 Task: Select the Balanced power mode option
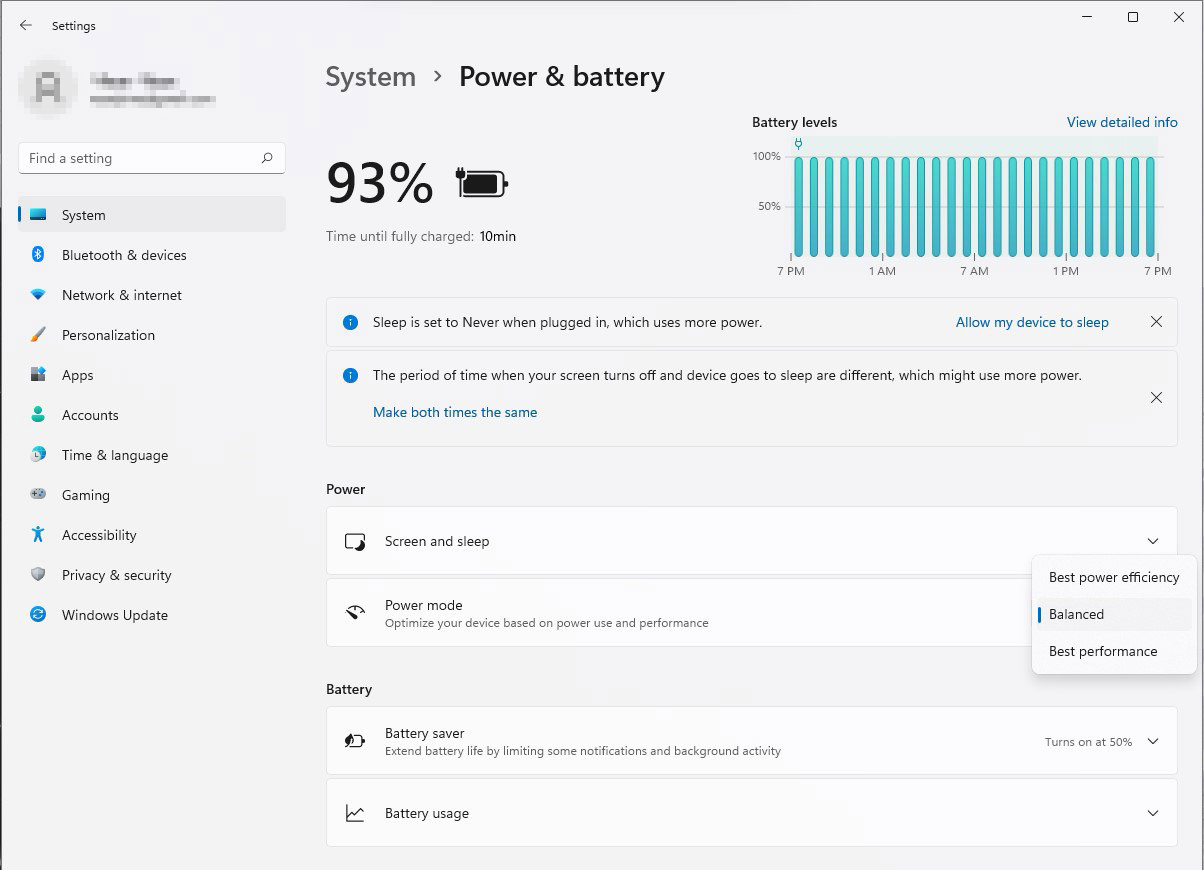point(1114,614)
